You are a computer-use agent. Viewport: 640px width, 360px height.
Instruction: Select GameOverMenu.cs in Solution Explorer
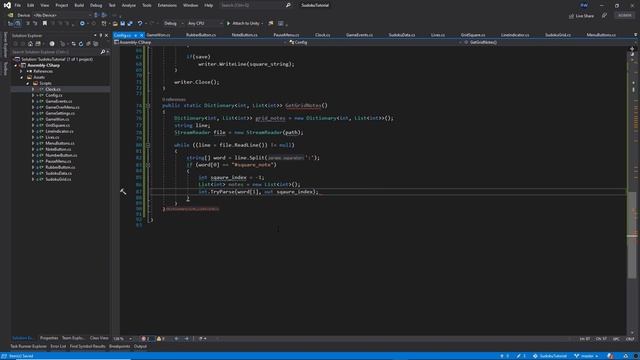coord(62,107)
